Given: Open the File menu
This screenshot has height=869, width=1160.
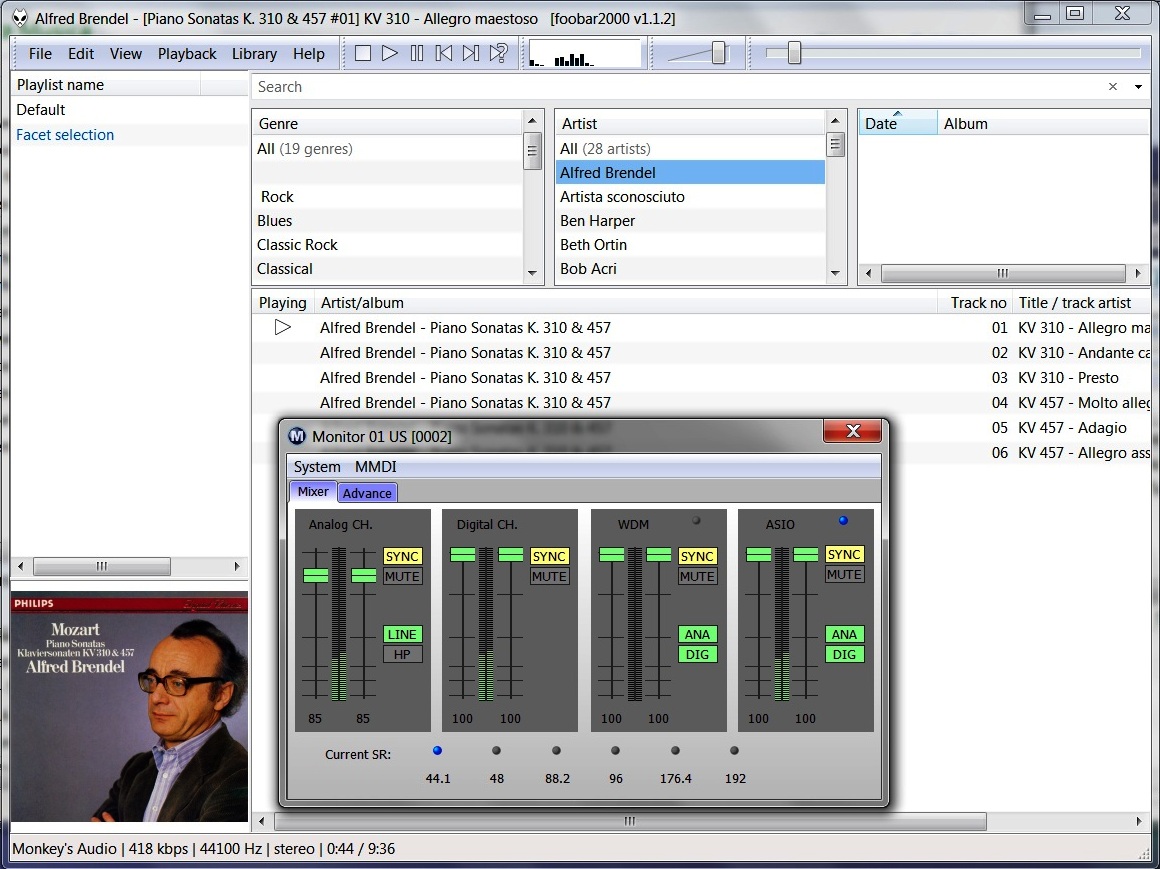Looking at the screenshot, I should pyautogui.click(x=40, y=53).
